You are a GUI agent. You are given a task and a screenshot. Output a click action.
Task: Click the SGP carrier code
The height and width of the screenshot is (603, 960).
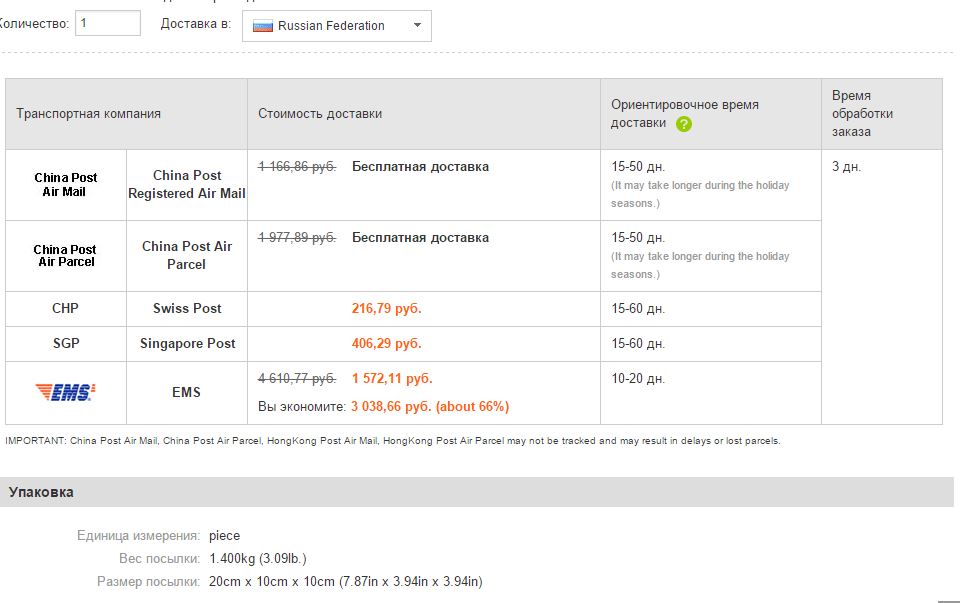tap(65, 343)
